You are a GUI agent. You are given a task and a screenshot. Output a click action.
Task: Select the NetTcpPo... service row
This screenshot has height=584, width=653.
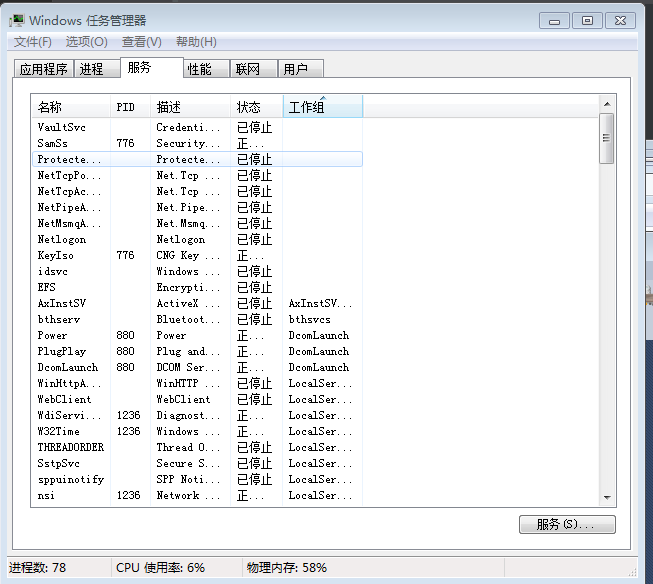click(197, 175)
